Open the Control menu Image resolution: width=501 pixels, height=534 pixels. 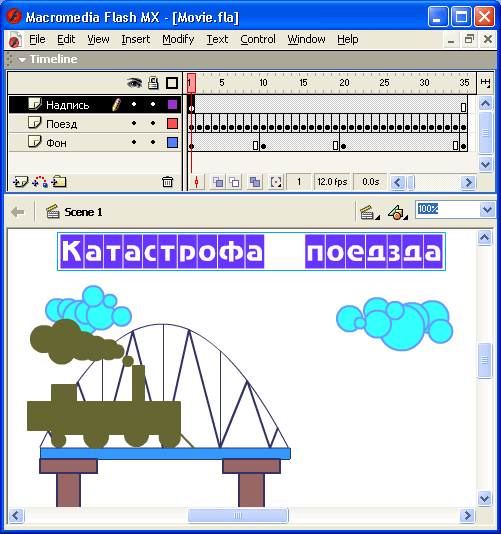(258, 40)
